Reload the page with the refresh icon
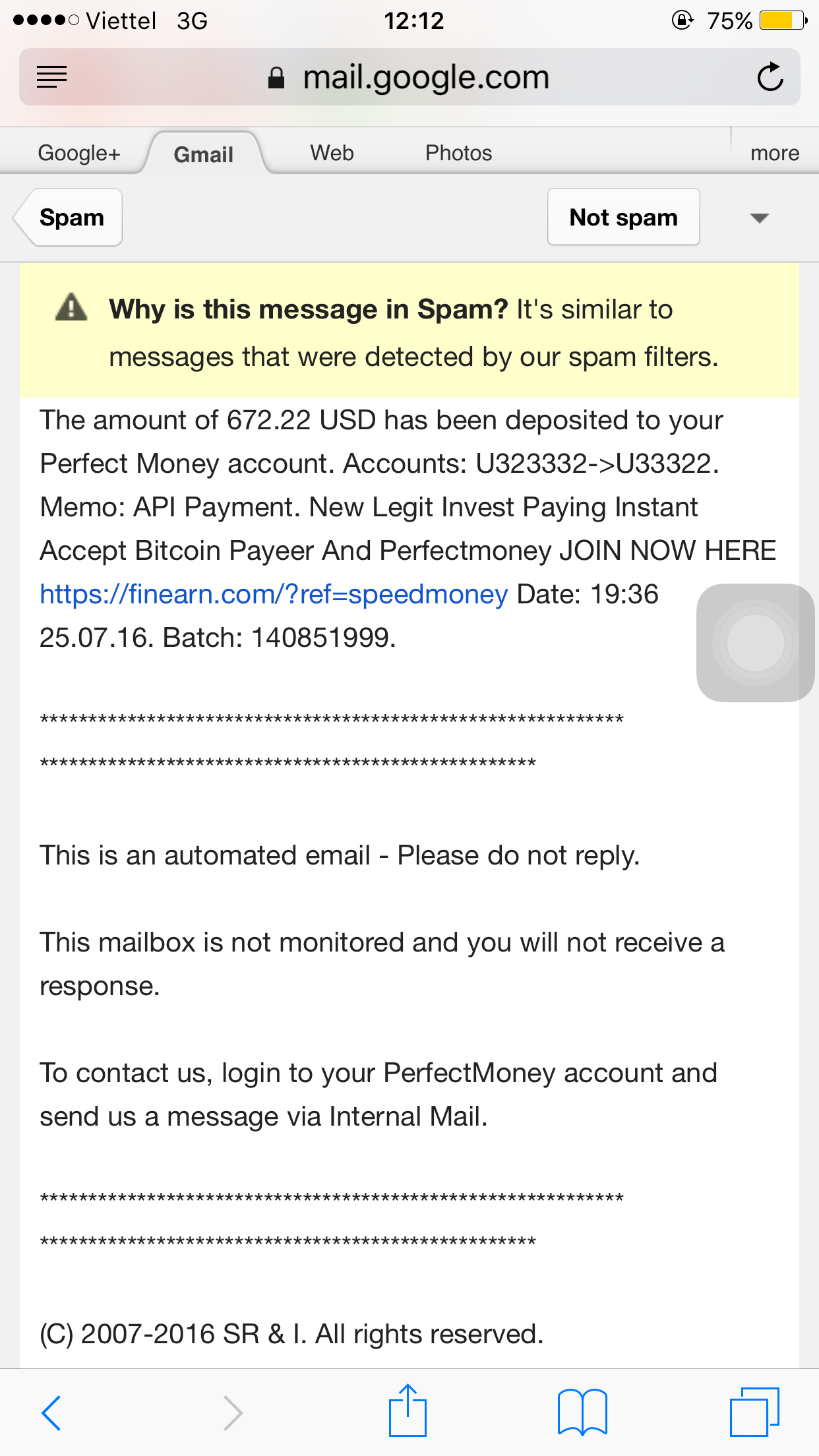 [770, 77]
